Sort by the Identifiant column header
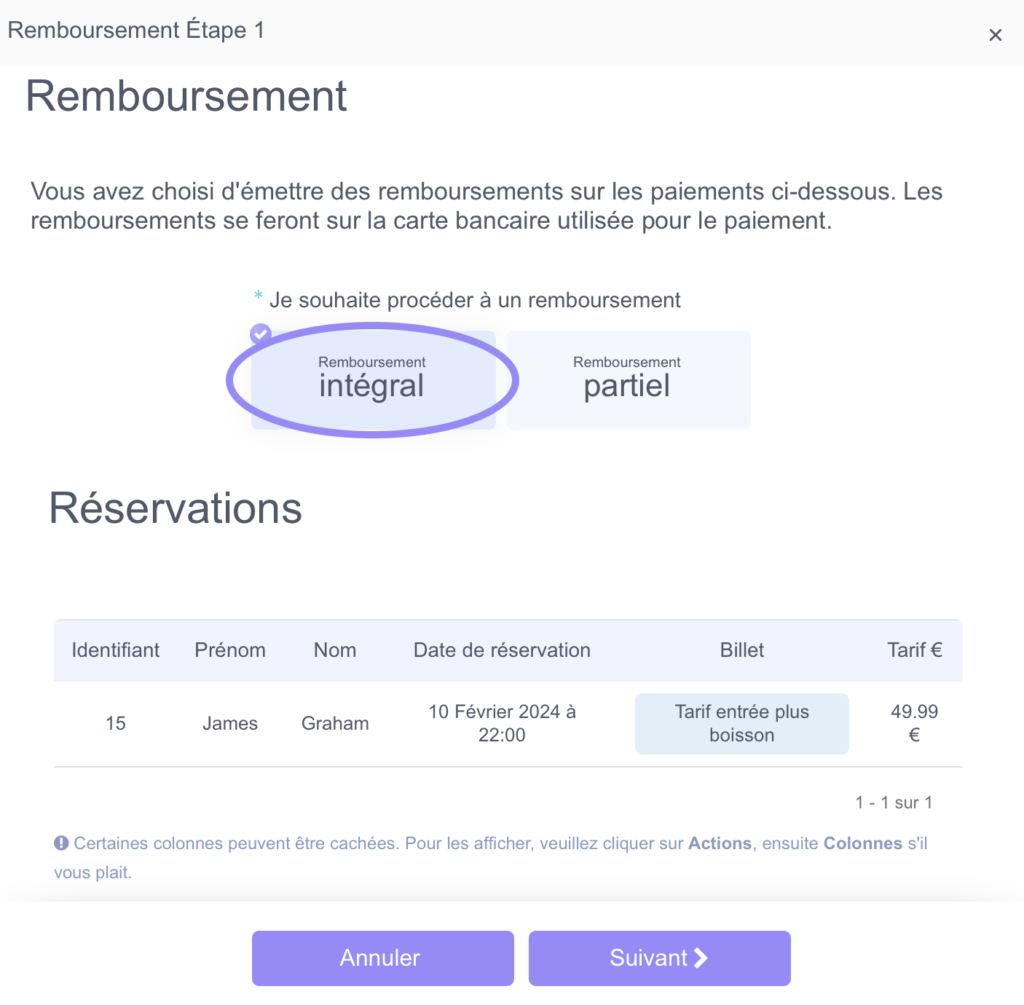 point(116,650)
